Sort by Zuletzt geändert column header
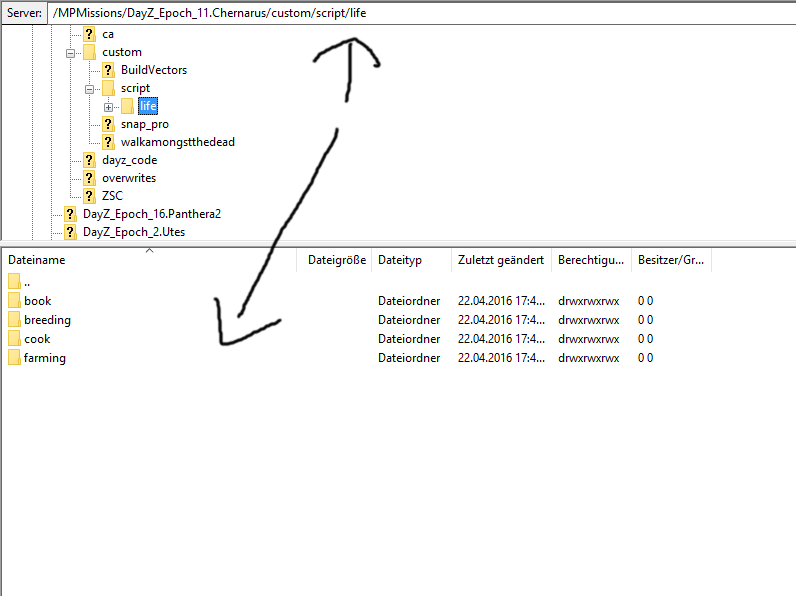This screenshot has width=796, height=596. pyautogui.click(x=502, y=260)
